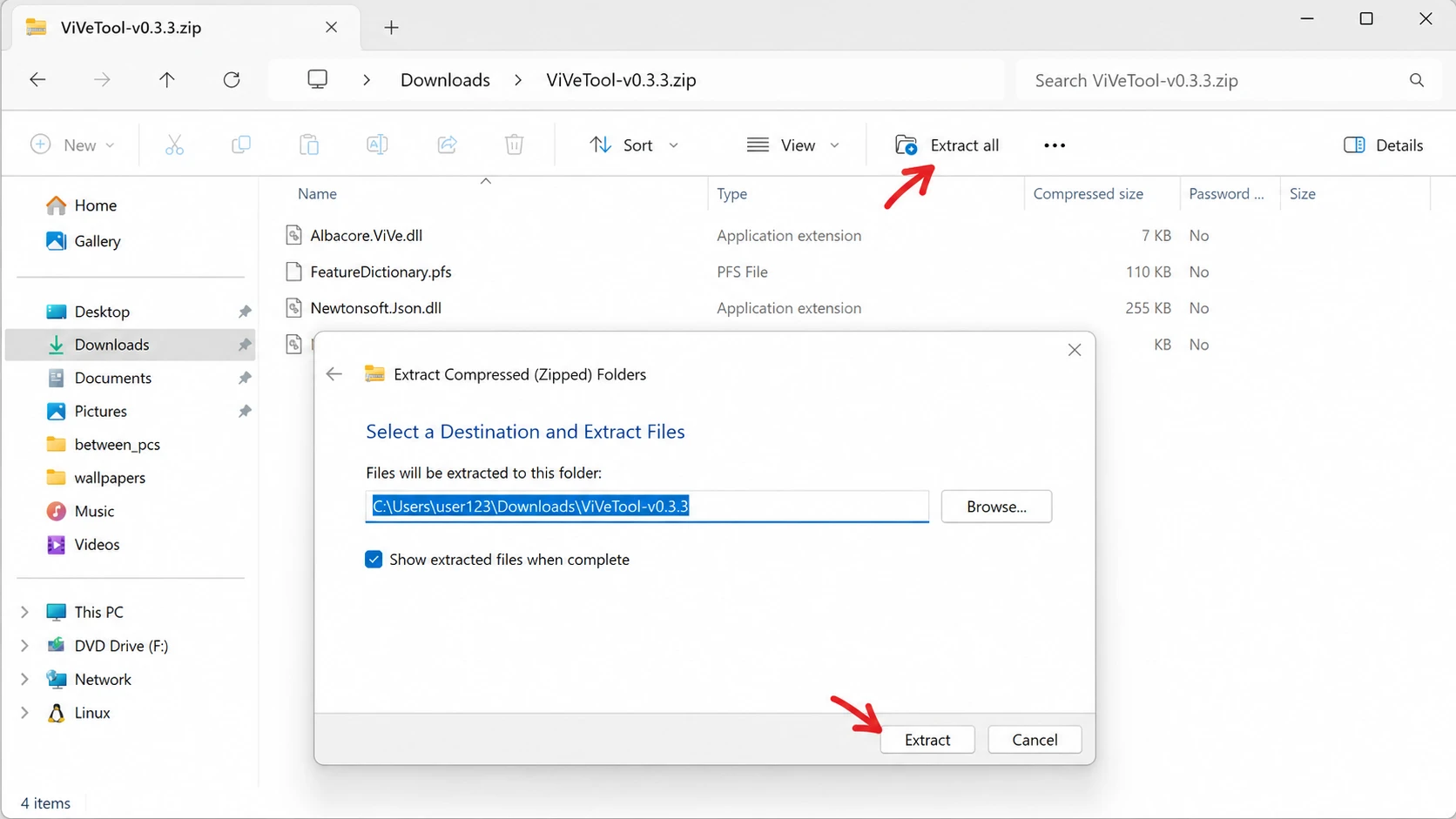Screen dimensions: 1456x819
Task: Click the Cancel button
Action: 1035,740
